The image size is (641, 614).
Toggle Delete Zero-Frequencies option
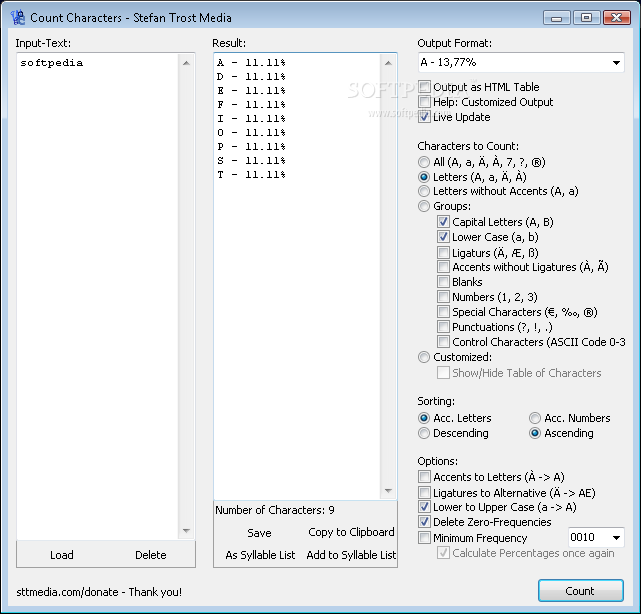[x=424, y=522]
